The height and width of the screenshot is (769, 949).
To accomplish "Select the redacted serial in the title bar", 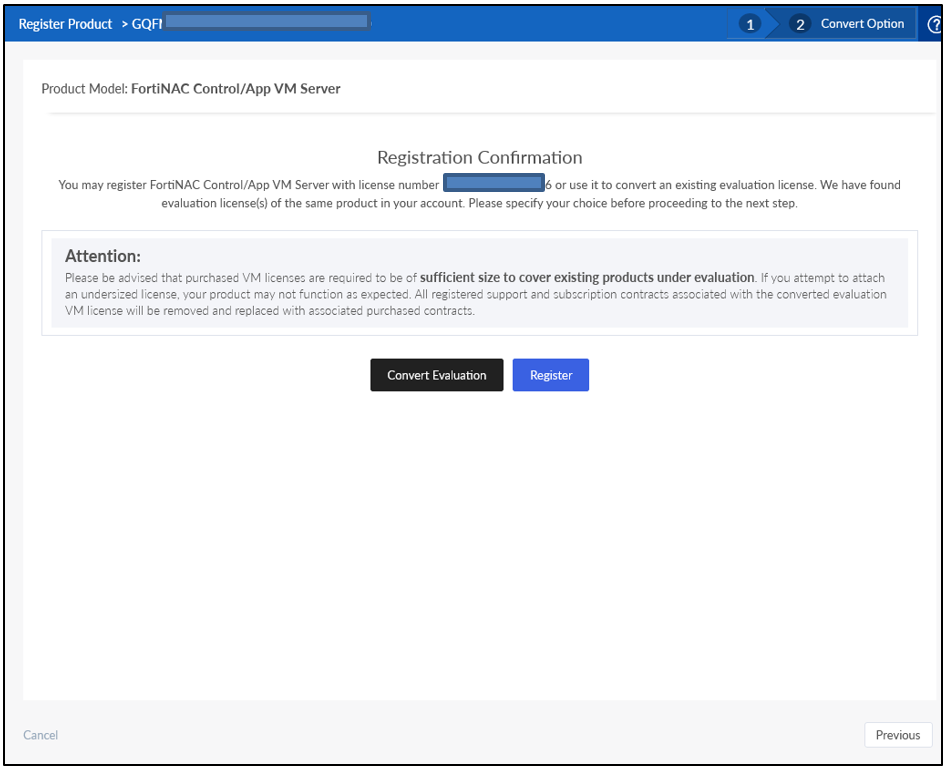I will coord(265,21).
